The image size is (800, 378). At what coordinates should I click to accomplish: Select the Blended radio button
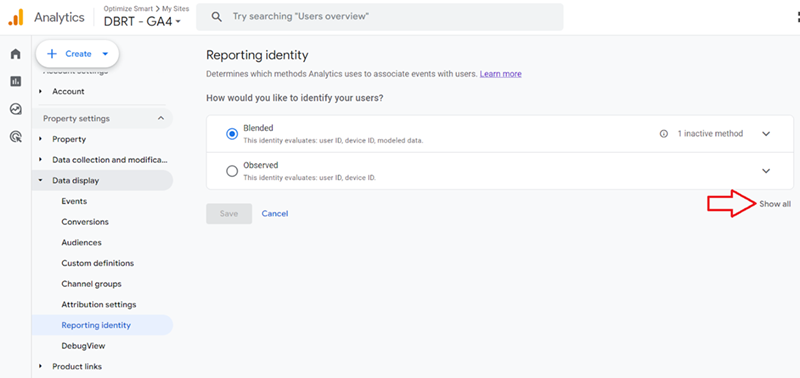click(232, 134)
